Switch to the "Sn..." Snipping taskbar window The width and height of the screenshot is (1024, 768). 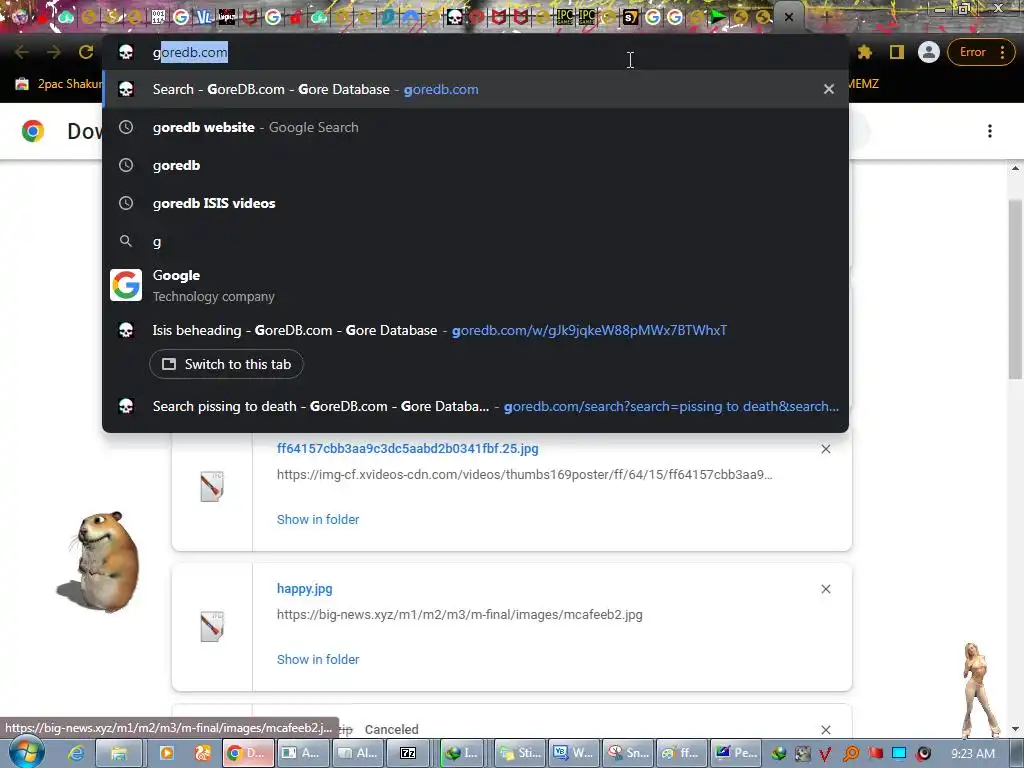pyautogui.click(x=628, y=753)
